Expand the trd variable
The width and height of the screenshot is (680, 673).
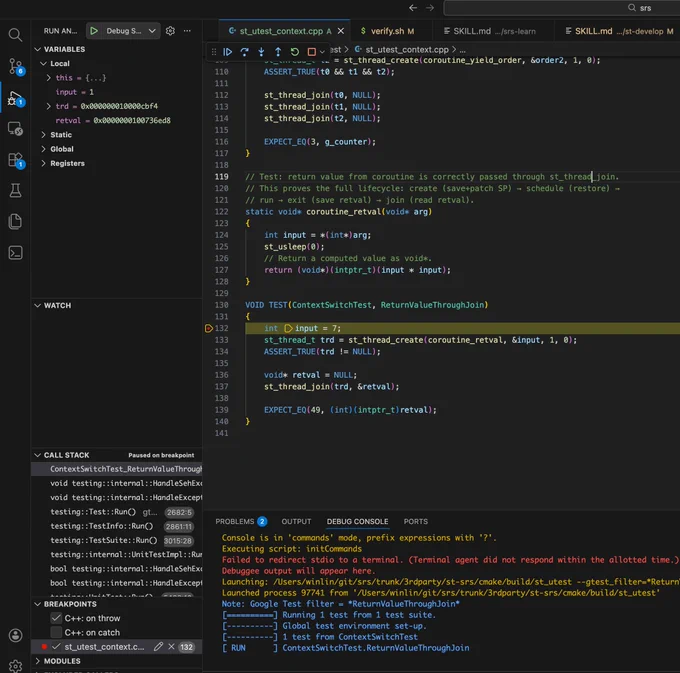(49, 106)
